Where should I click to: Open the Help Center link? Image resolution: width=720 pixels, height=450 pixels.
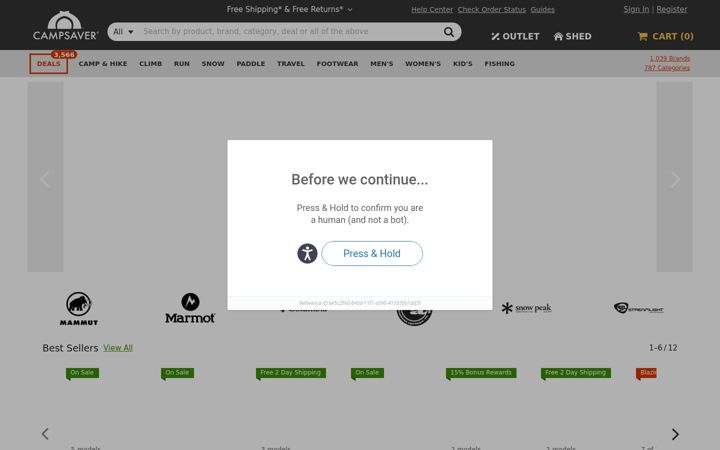point(432,10)
